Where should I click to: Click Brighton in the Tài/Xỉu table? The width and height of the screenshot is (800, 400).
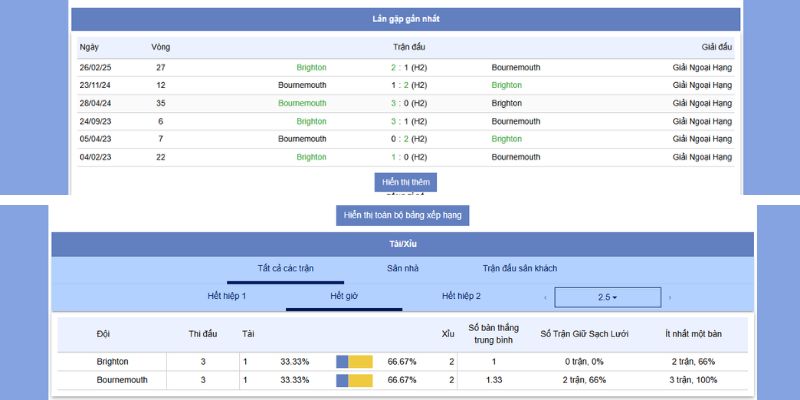point(113,361)
